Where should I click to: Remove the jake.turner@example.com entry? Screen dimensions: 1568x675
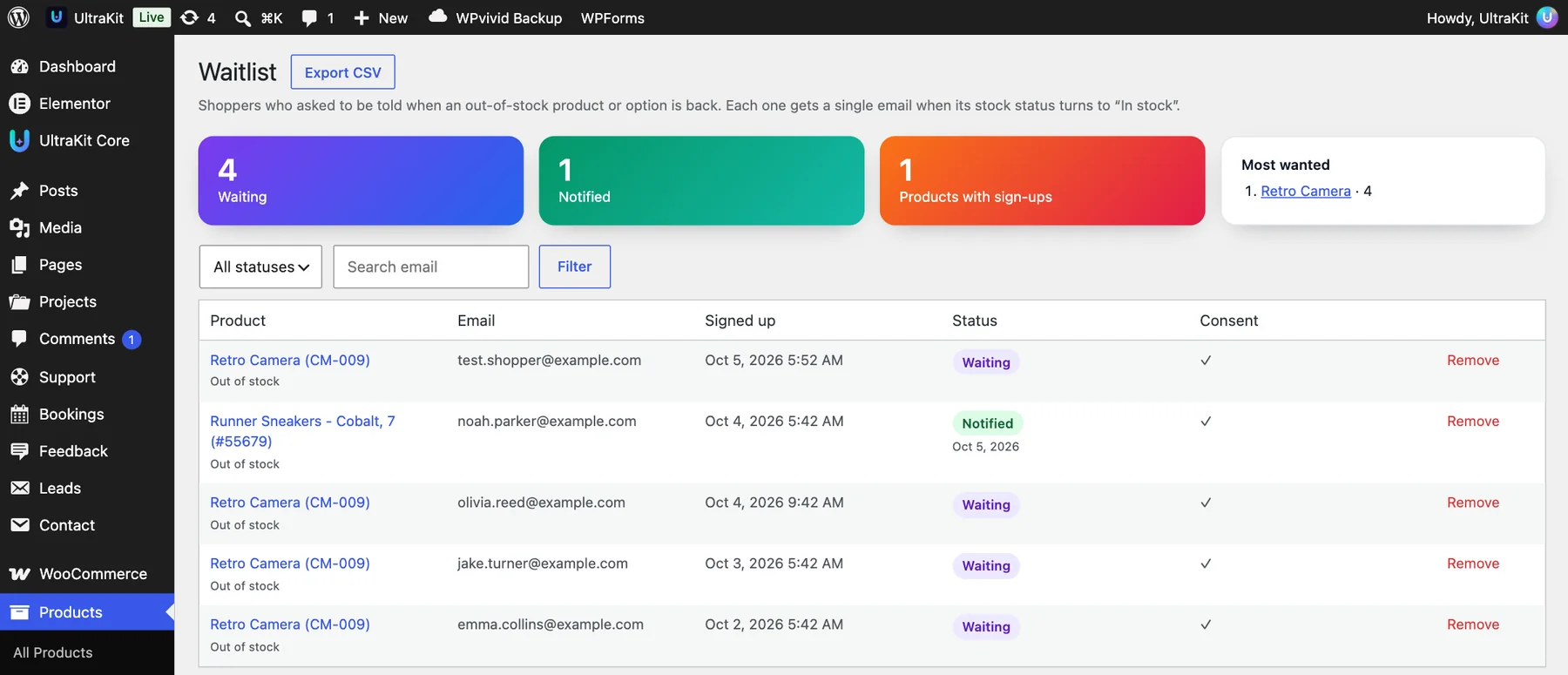point(1473,564)
